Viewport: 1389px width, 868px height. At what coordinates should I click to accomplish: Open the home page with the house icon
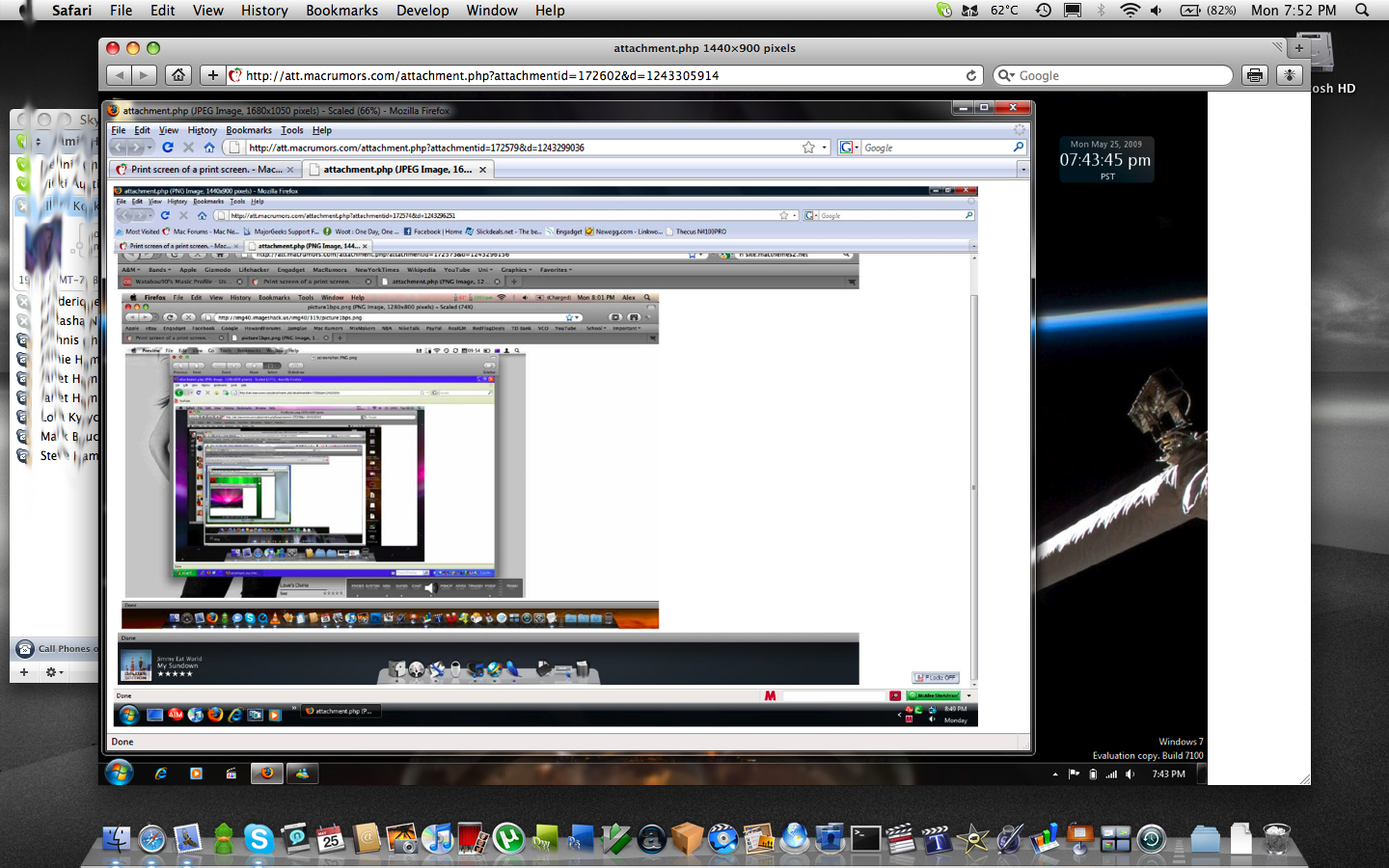point(178,75)
